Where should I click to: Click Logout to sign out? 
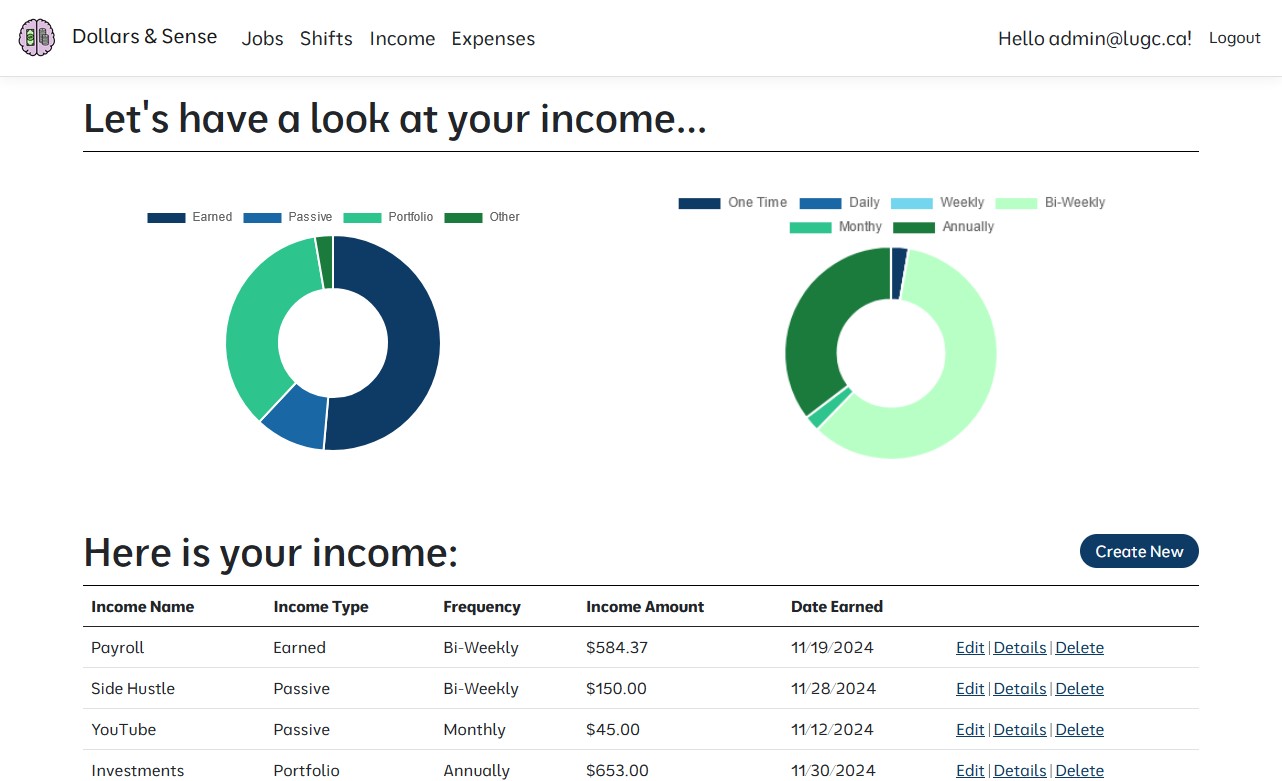(1234, 38)
